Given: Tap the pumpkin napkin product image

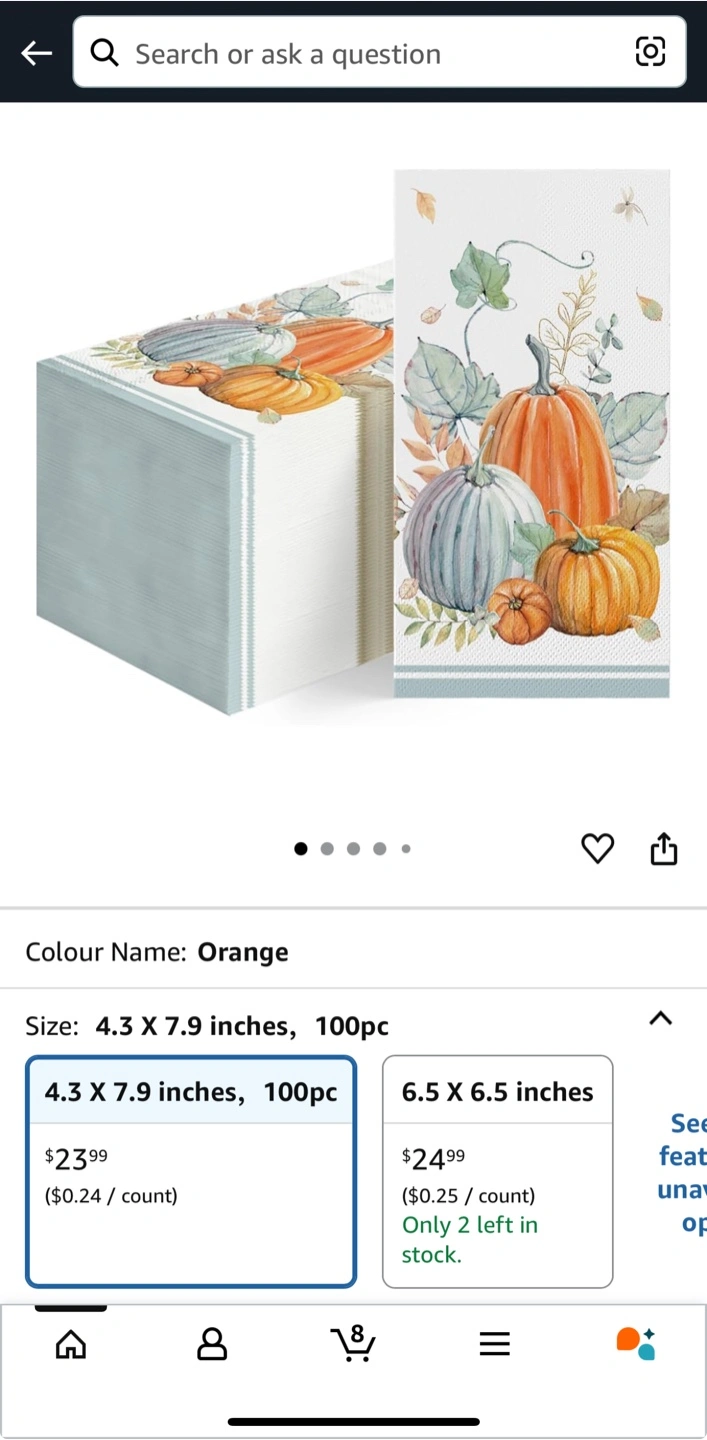Looking at the screenshot, I should (x=353, y=442).
